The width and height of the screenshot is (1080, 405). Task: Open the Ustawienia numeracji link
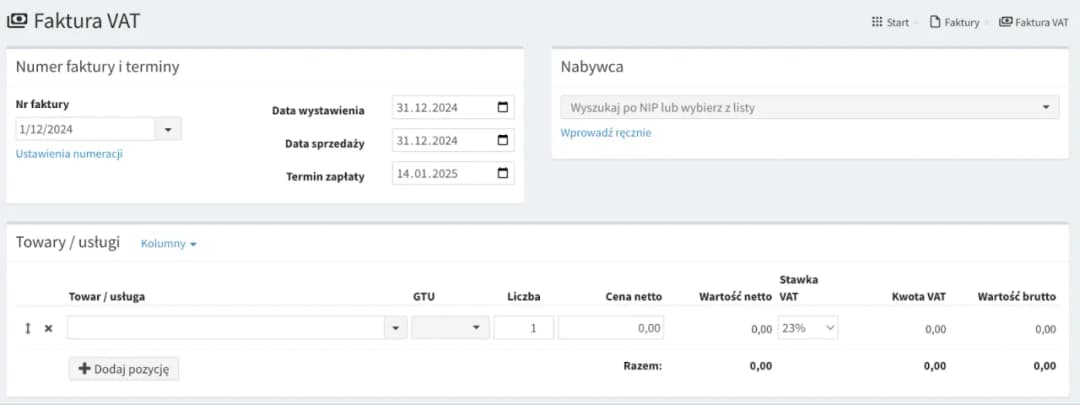[69, 154]
